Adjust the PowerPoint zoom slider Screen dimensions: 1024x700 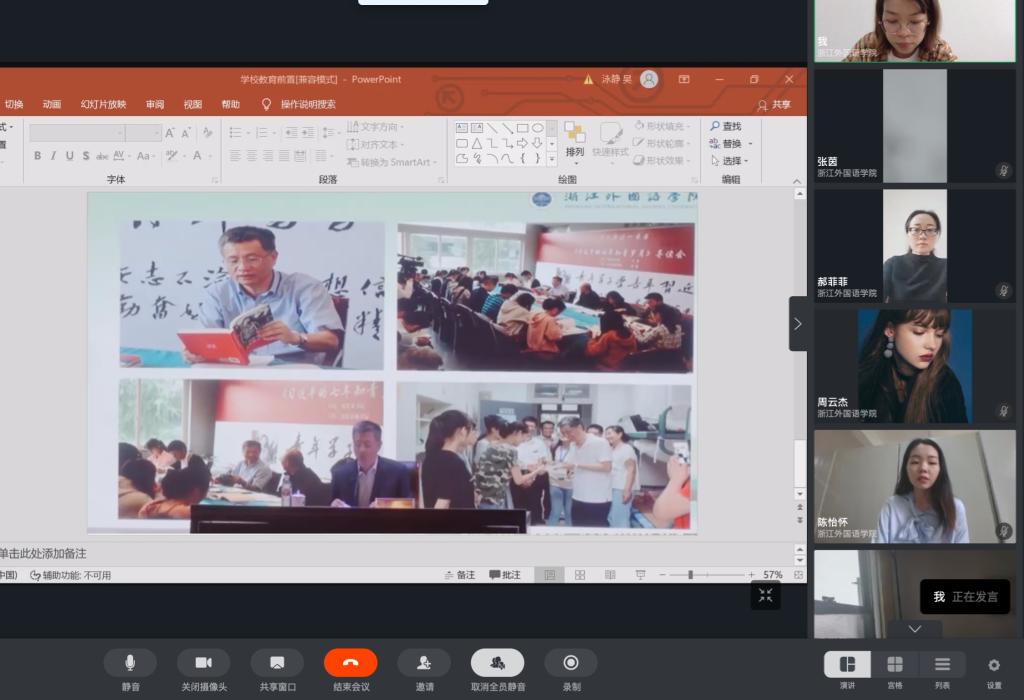point(690,575)
